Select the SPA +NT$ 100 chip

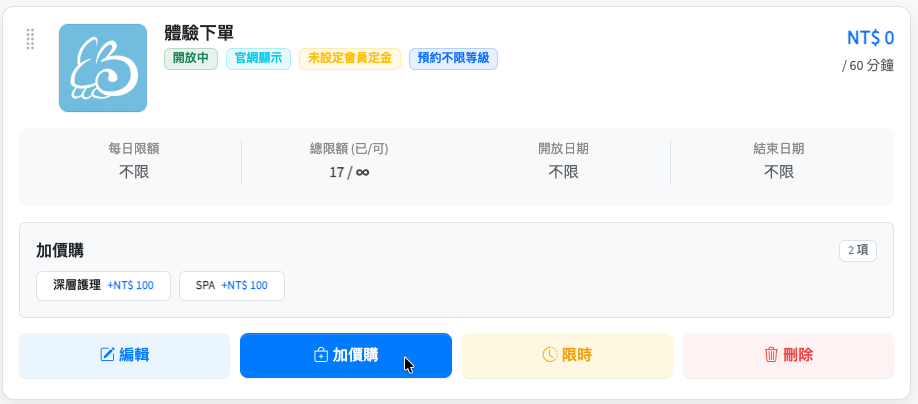pyautogui.click(x=232, y=286)
